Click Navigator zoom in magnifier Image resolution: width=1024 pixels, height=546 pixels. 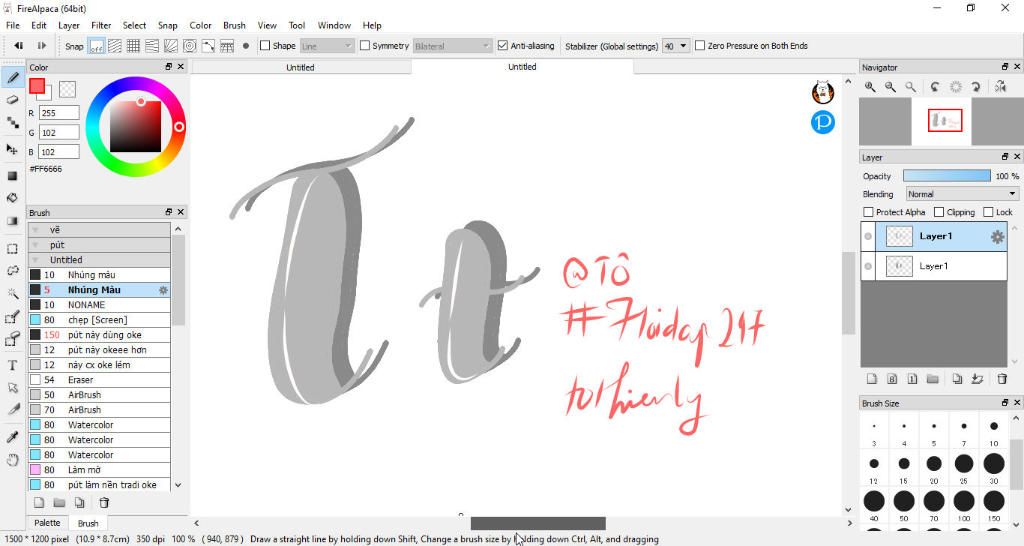click(x=871, y=86)
